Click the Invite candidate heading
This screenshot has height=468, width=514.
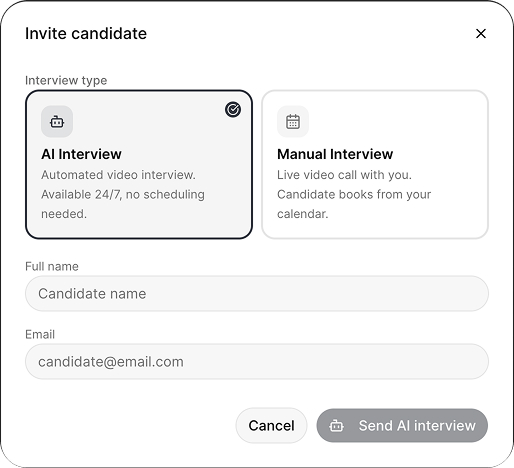(x=86, y=33)
